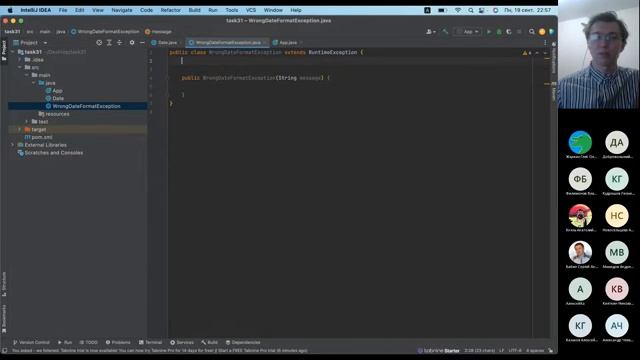Select Scratches and Consoles node
Image resolution: width=640 pixels, height=360 pixels.
(53, 153)
